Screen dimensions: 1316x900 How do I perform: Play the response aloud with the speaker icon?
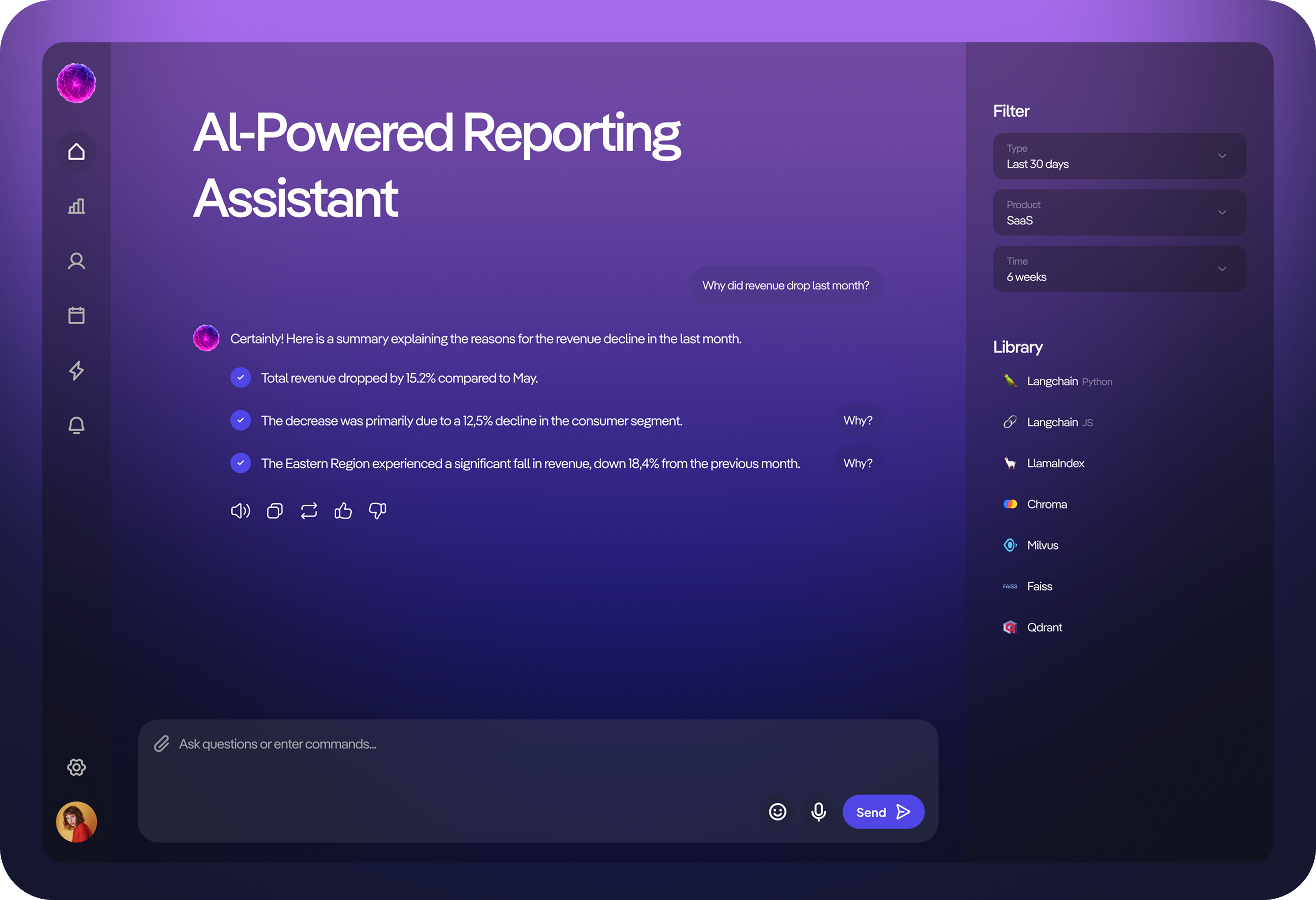(240, 511)
